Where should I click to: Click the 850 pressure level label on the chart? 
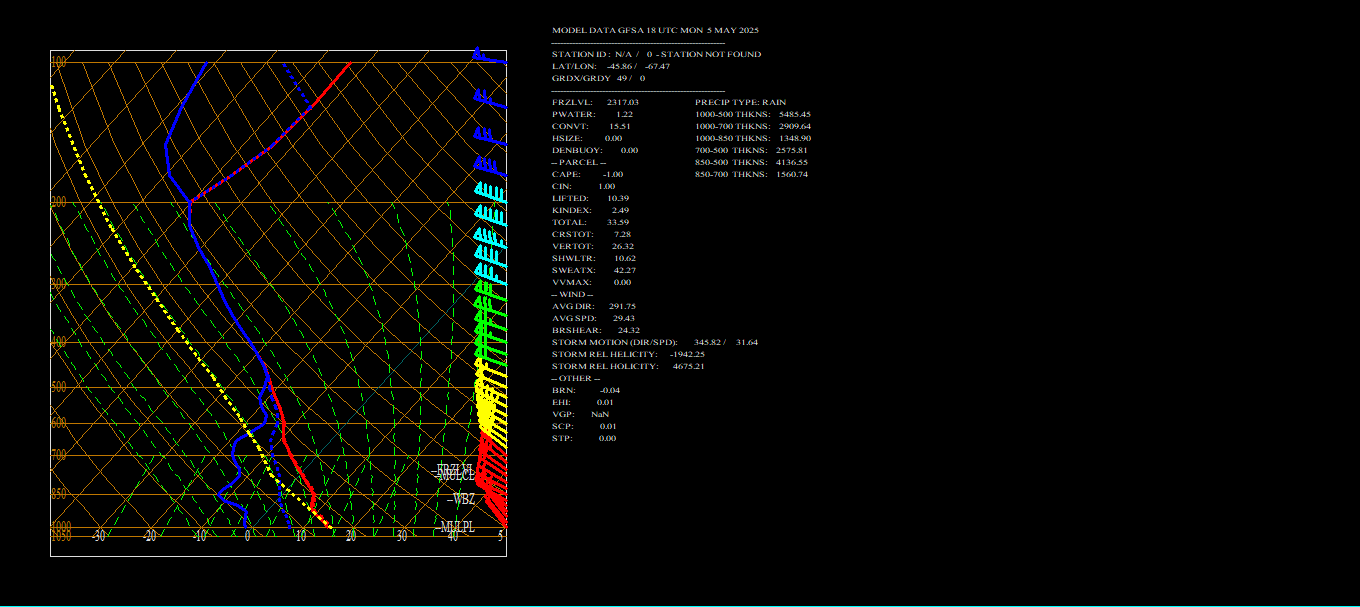coord(59,494)
